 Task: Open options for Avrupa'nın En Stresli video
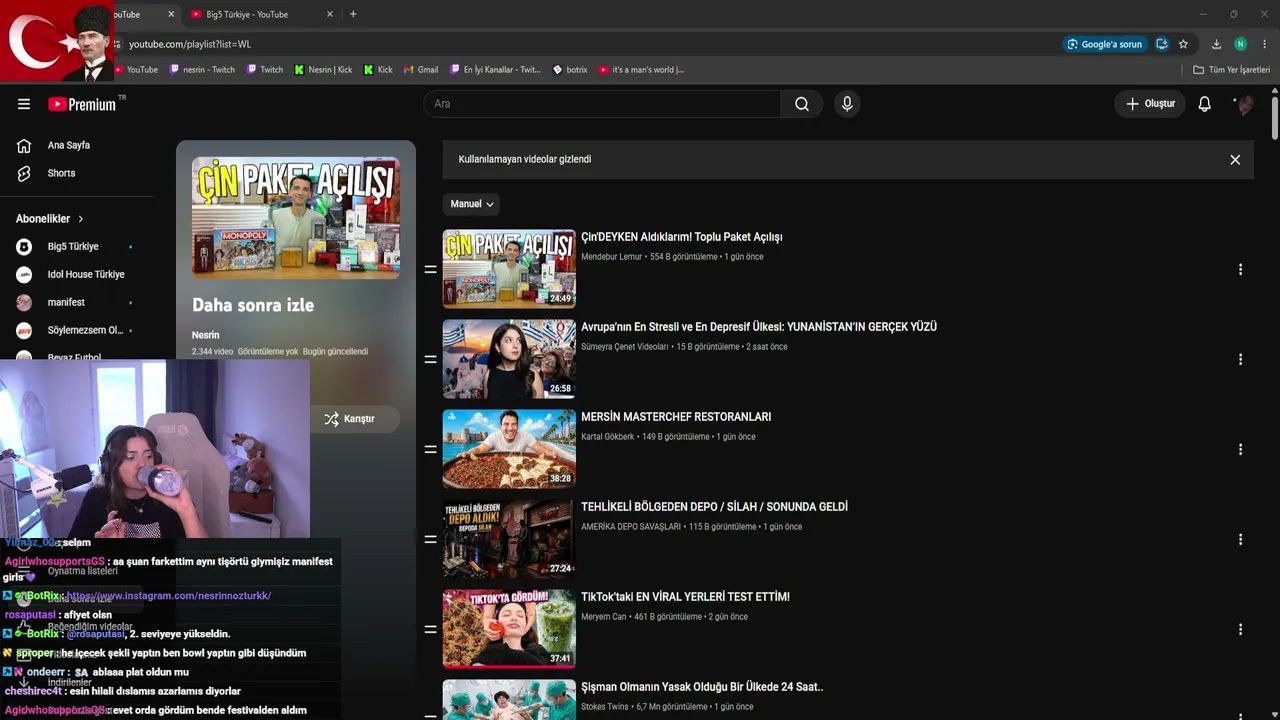[x=1240, y=360]
